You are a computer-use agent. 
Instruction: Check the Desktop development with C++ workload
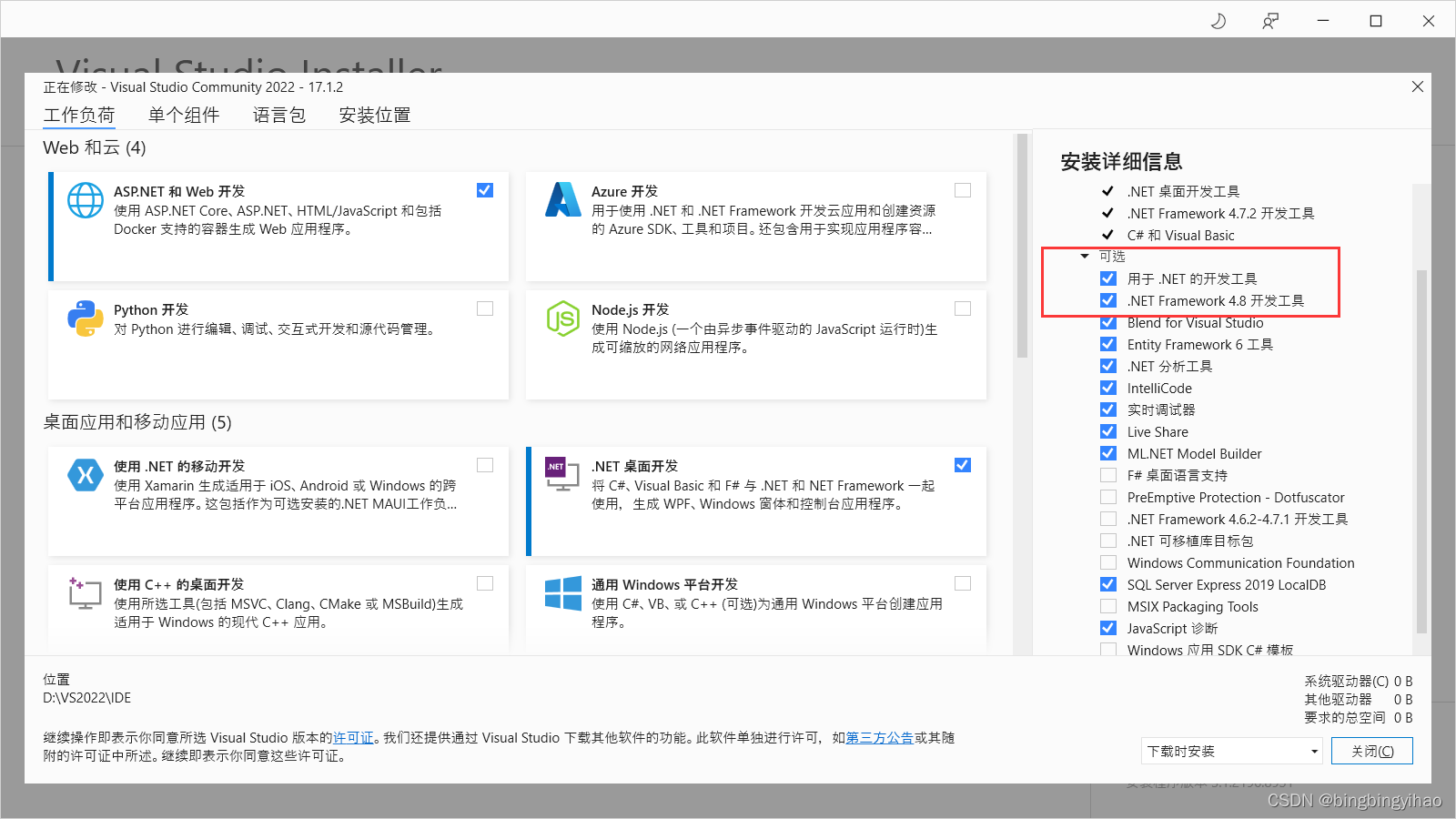(x=485, y=583)
